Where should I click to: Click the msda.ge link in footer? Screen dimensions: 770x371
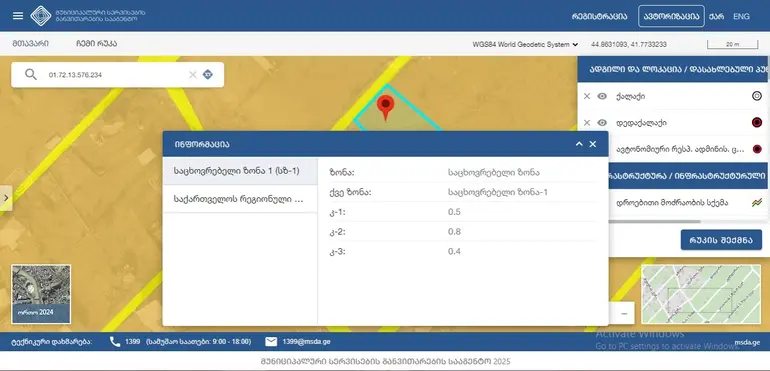click(x=747, y=342)
